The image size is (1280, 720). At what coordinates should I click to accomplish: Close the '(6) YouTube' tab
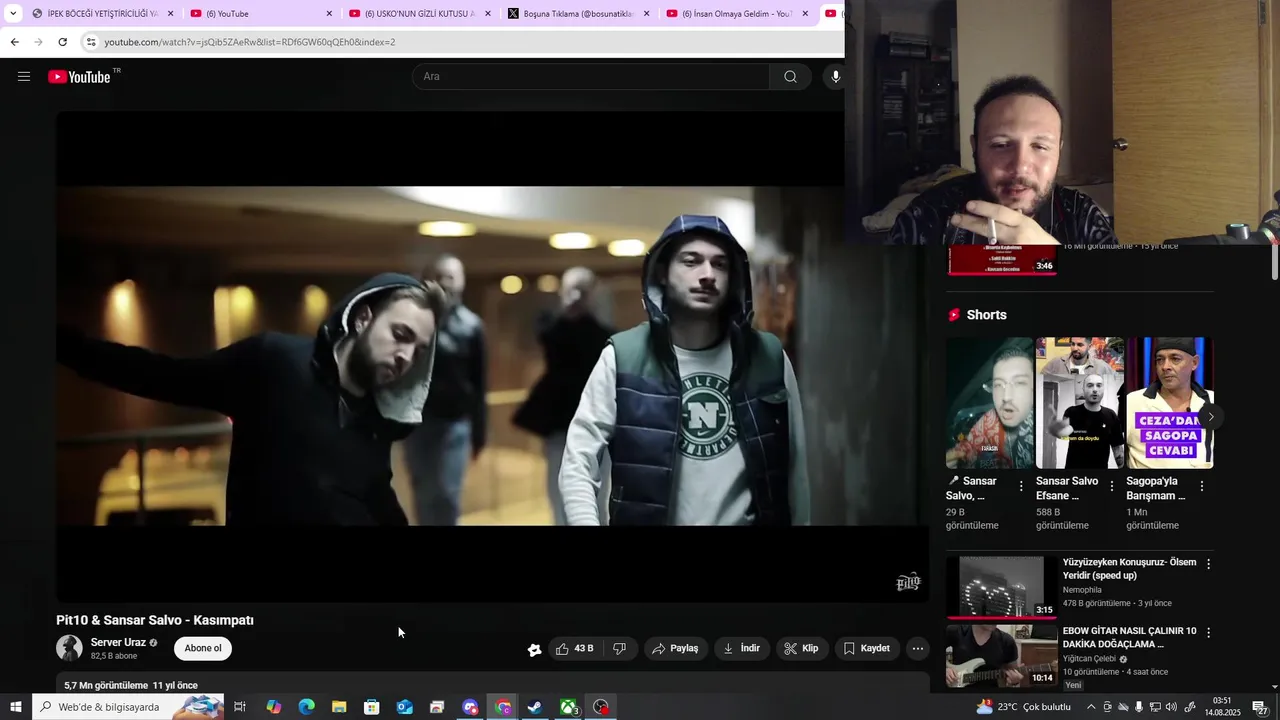point(329,14)
